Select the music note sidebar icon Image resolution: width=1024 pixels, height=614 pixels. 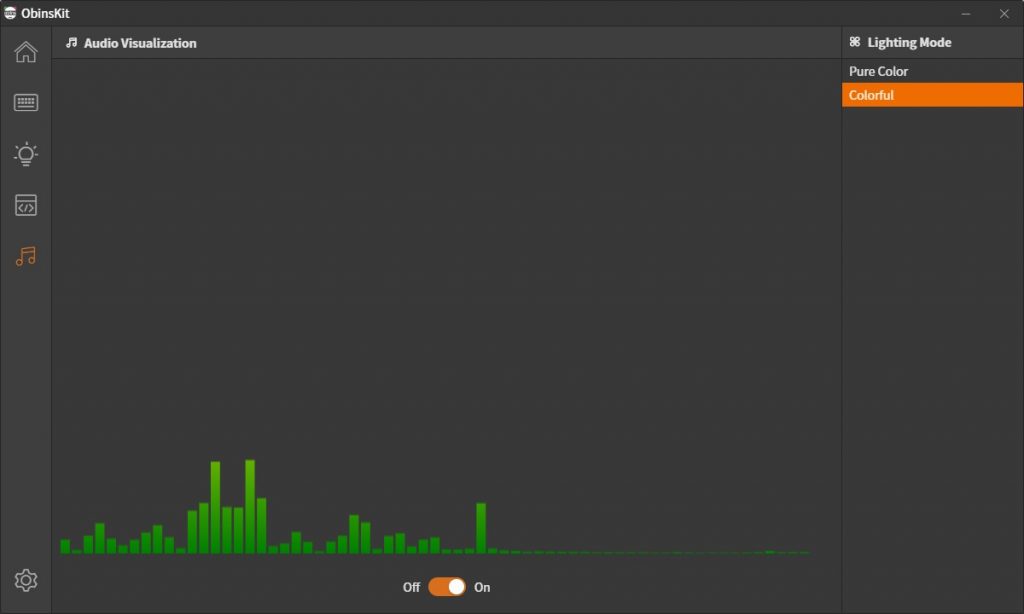[x=26, y=257]
